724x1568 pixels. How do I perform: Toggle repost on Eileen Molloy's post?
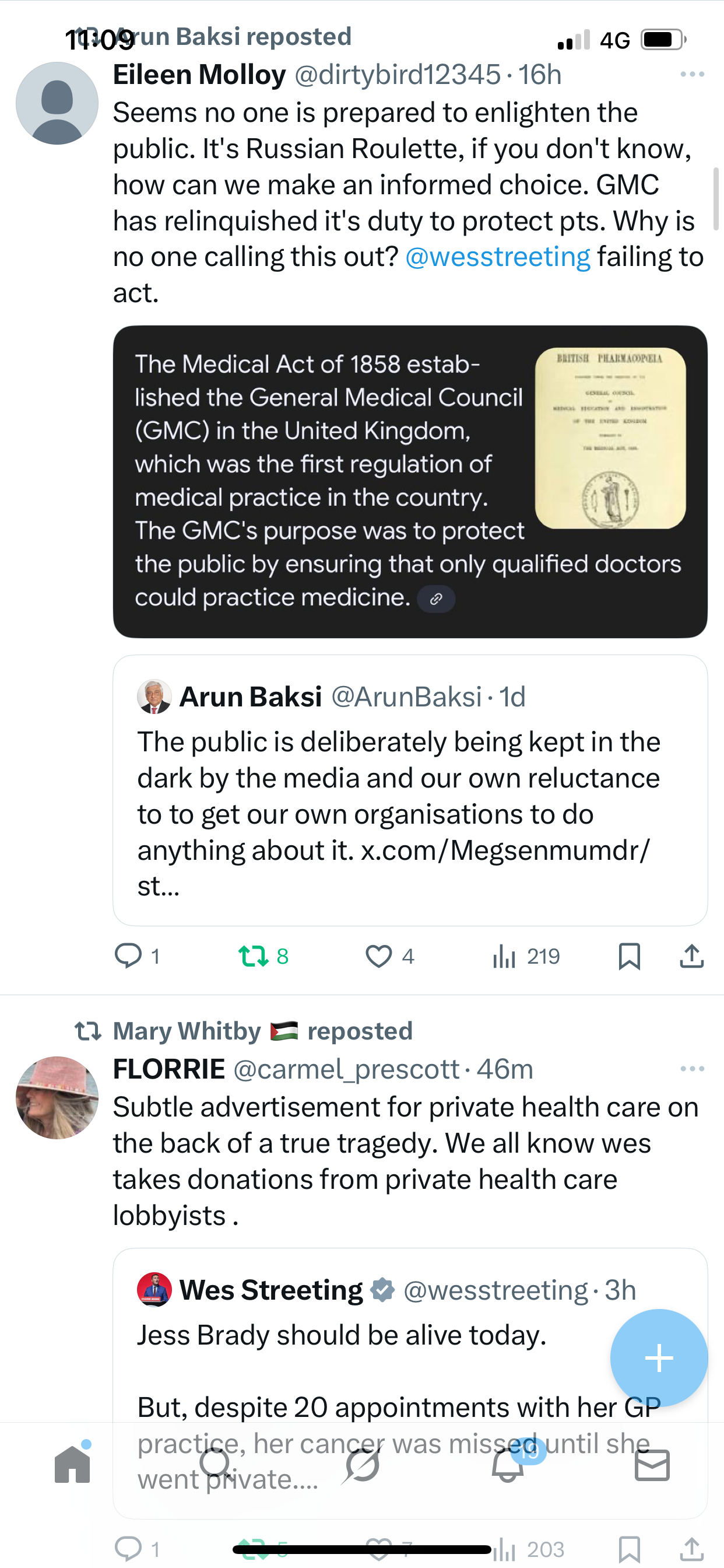[x=253, y=956]
